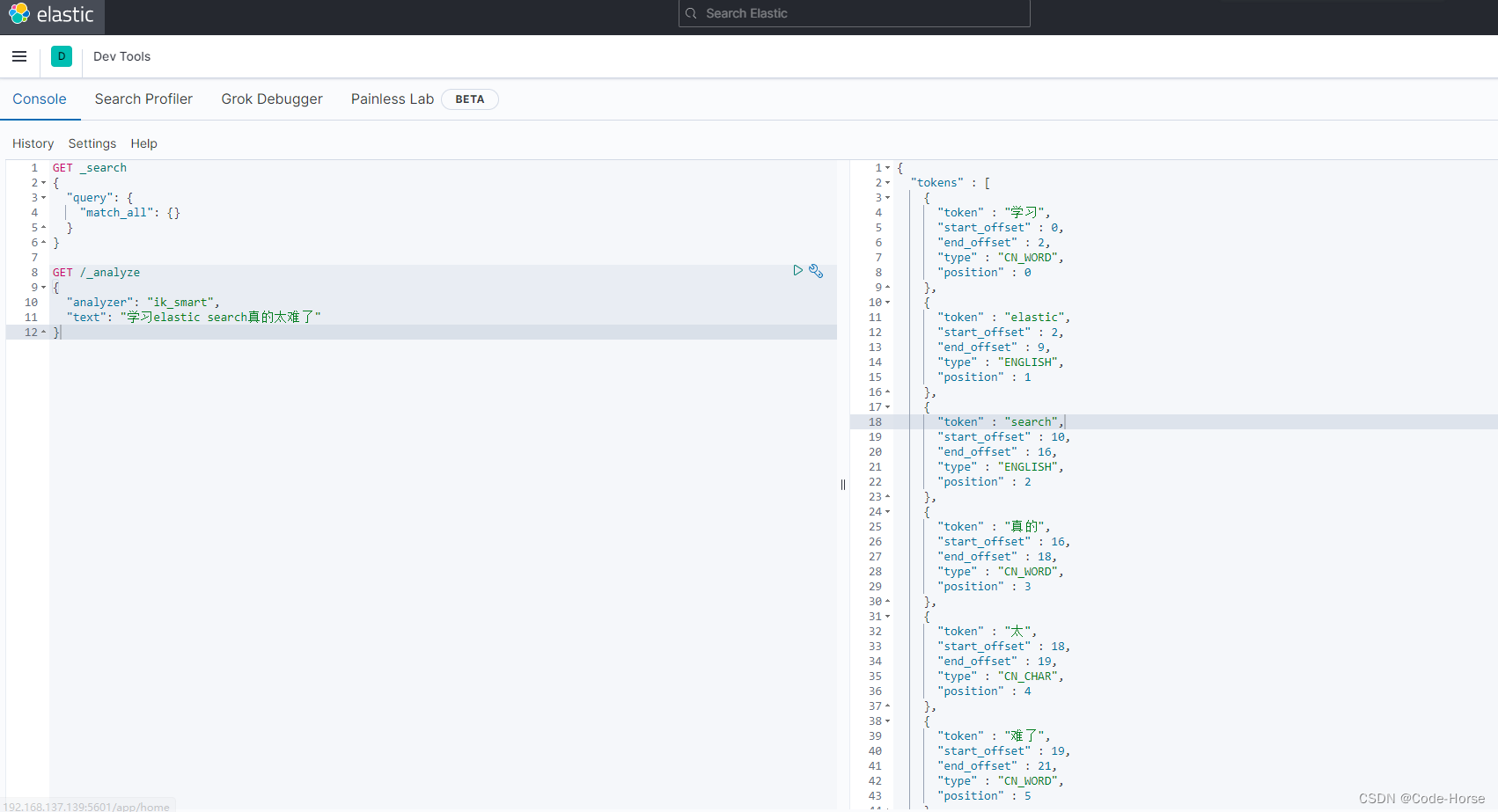Viewport: 1498px width, 812px height.
Task: Click "end_offset" : 21 output line
Action: [x=997, y=766]
